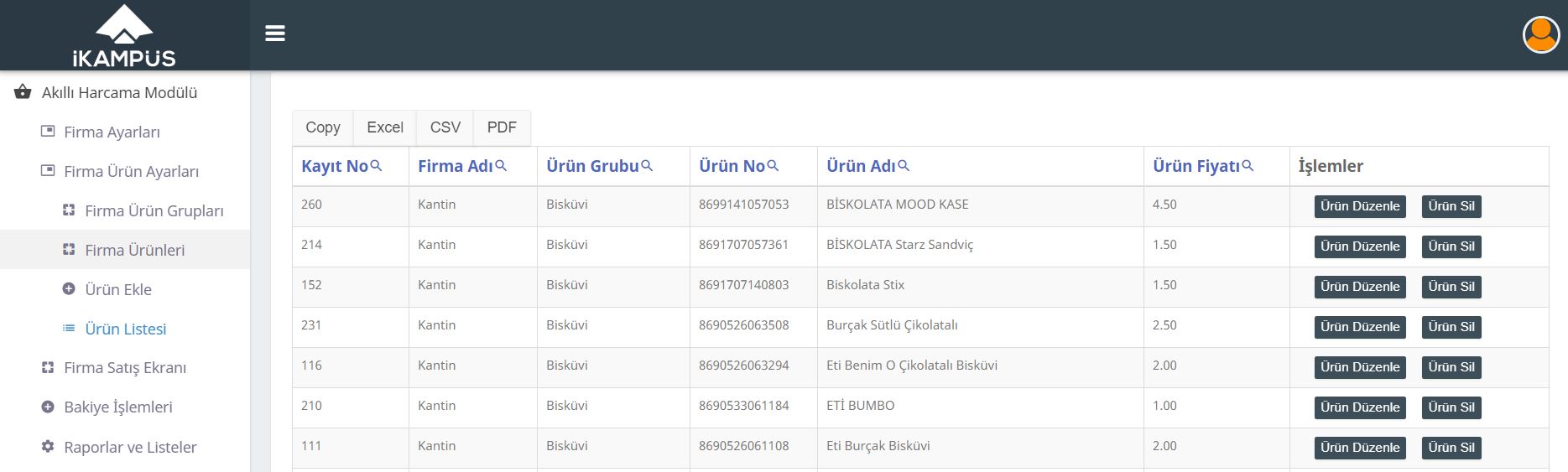This screenshot has width=1568, height=472.
Task: Sort by Ürün Adı column
Action: (x=861, y=166)
